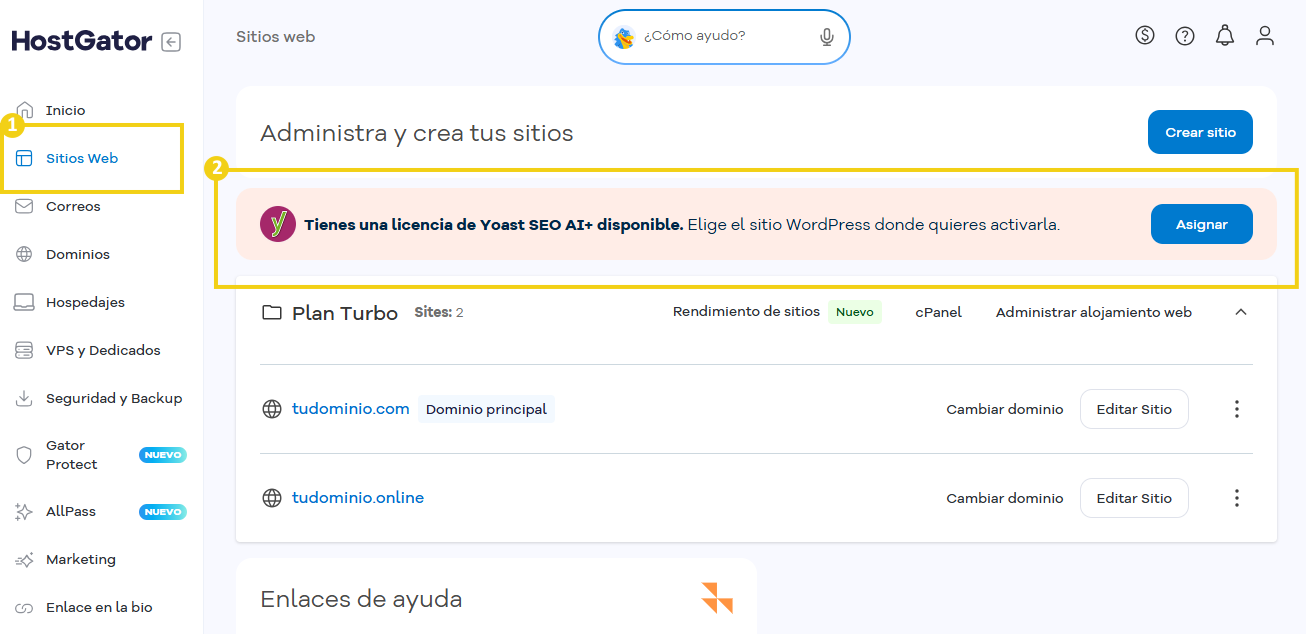The image size is (1306, 634).
Task: Open the help question mark icon
Action: point(1185,36)
